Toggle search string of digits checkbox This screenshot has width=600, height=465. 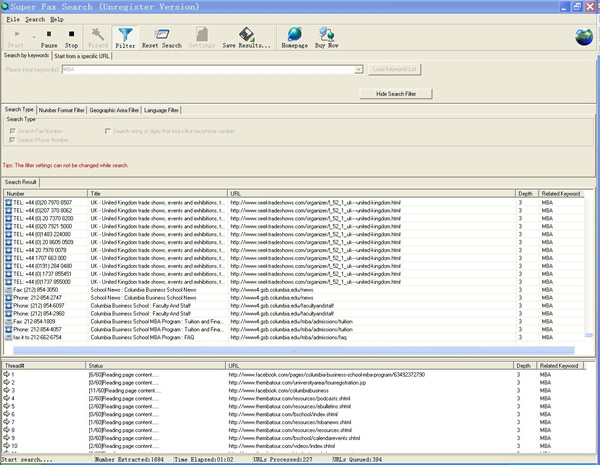pyautogui.click(x=108, y=131)
